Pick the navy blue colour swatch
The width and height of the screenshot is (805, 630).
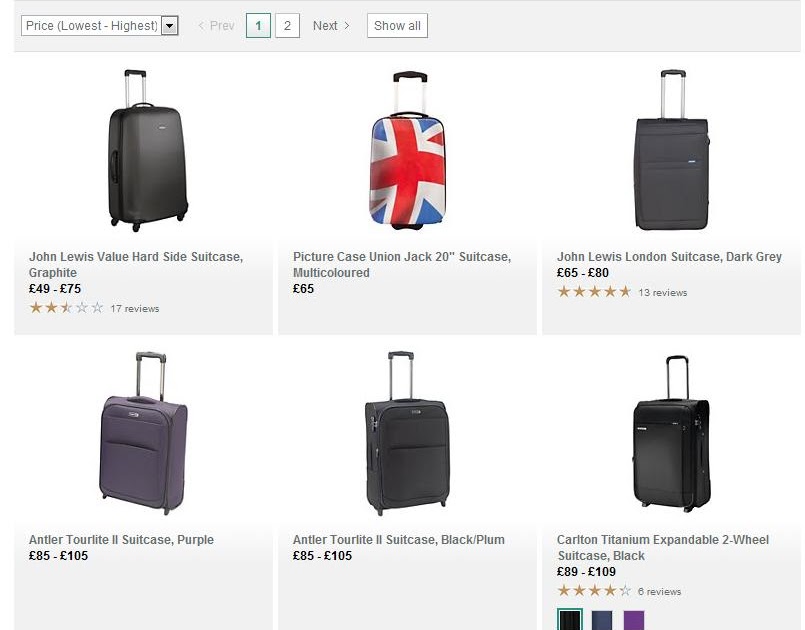[x=601, y=620]
